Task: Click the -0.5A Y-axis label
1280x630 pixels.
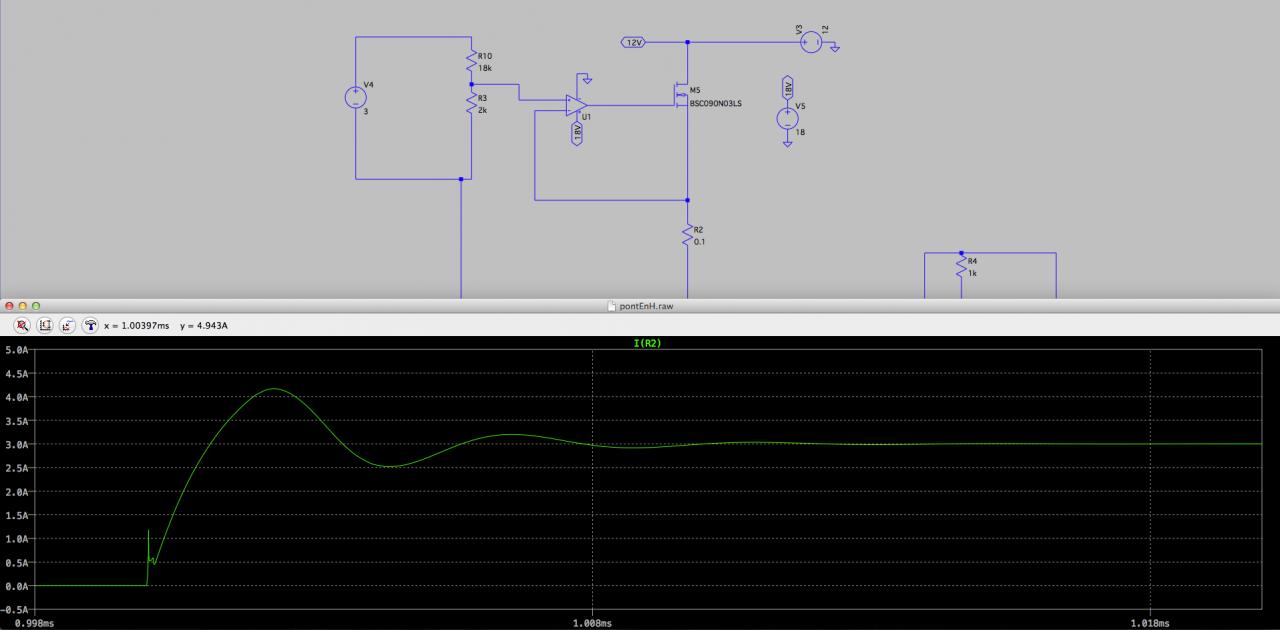Action: [15, 609]
